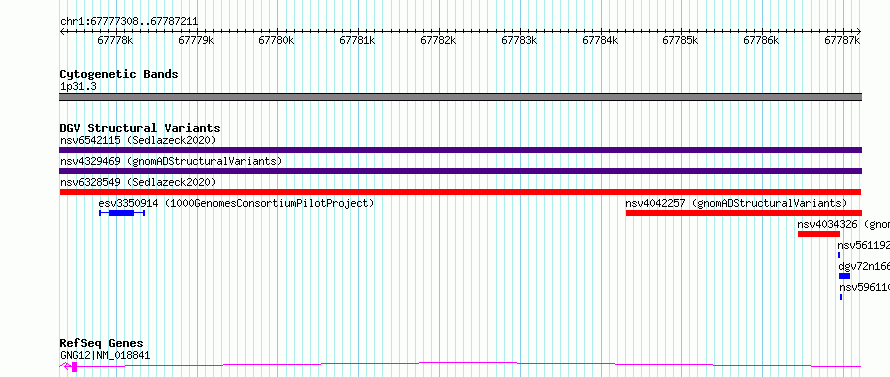Click the dgv72n166 blue variant block
This screenshot has height=377, width=890.
coord(844,276)
